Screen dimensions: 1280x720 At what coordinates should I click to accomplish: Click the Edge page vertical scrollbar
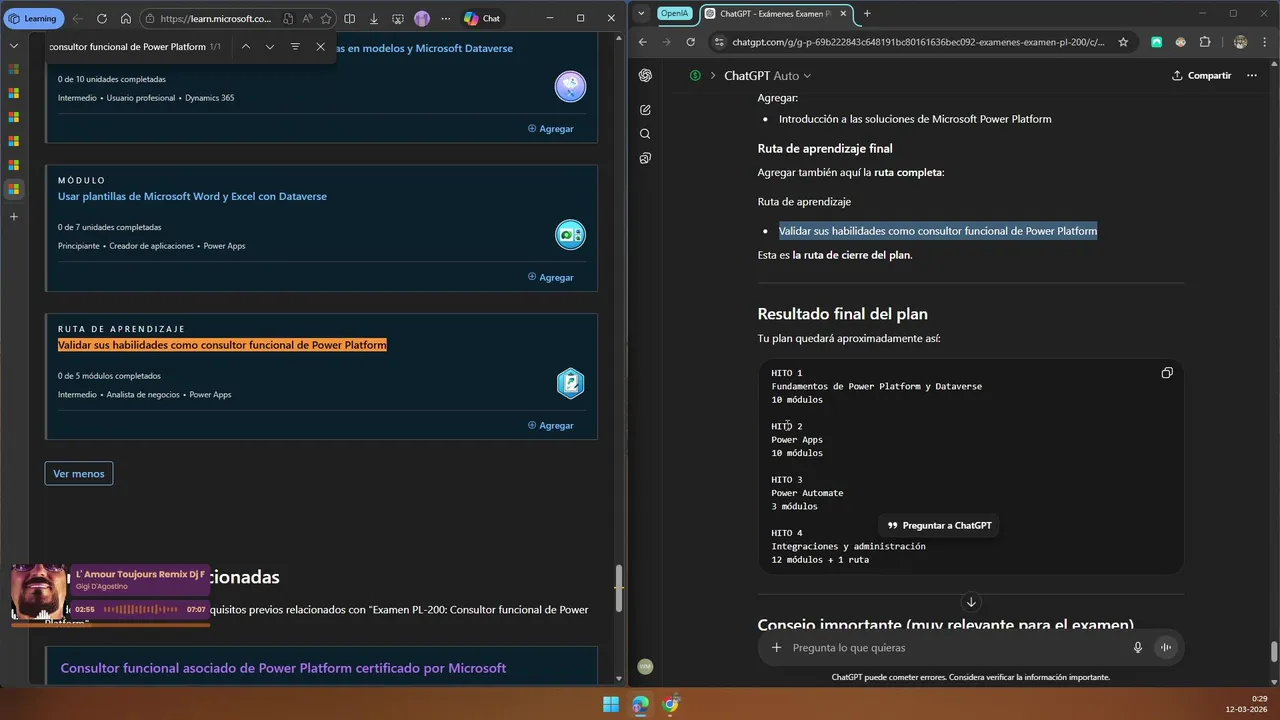pyautogui.click(x=619, y=589)
